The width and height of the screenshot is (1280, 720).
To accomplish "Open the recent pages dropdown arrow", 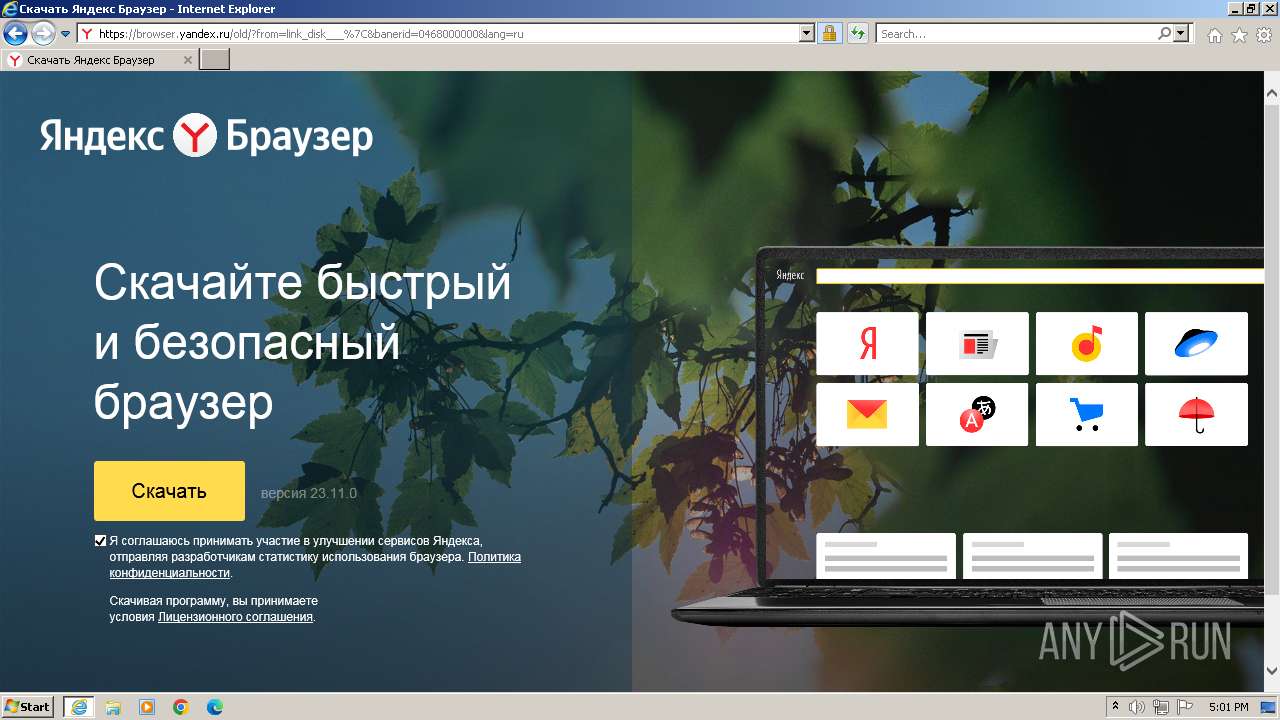I will point(66,34).
